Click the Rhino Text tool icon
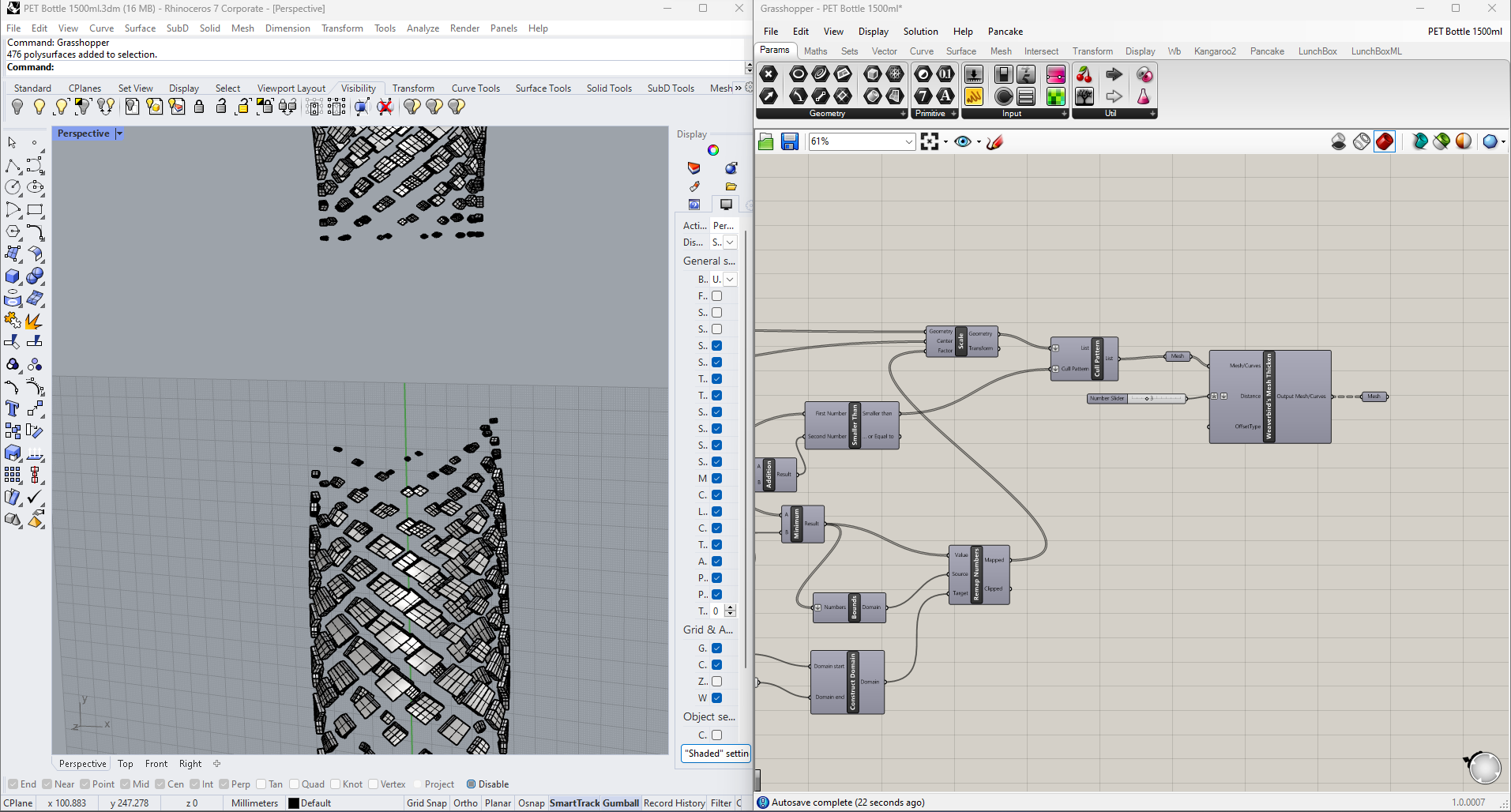 (x=13, y=408)
